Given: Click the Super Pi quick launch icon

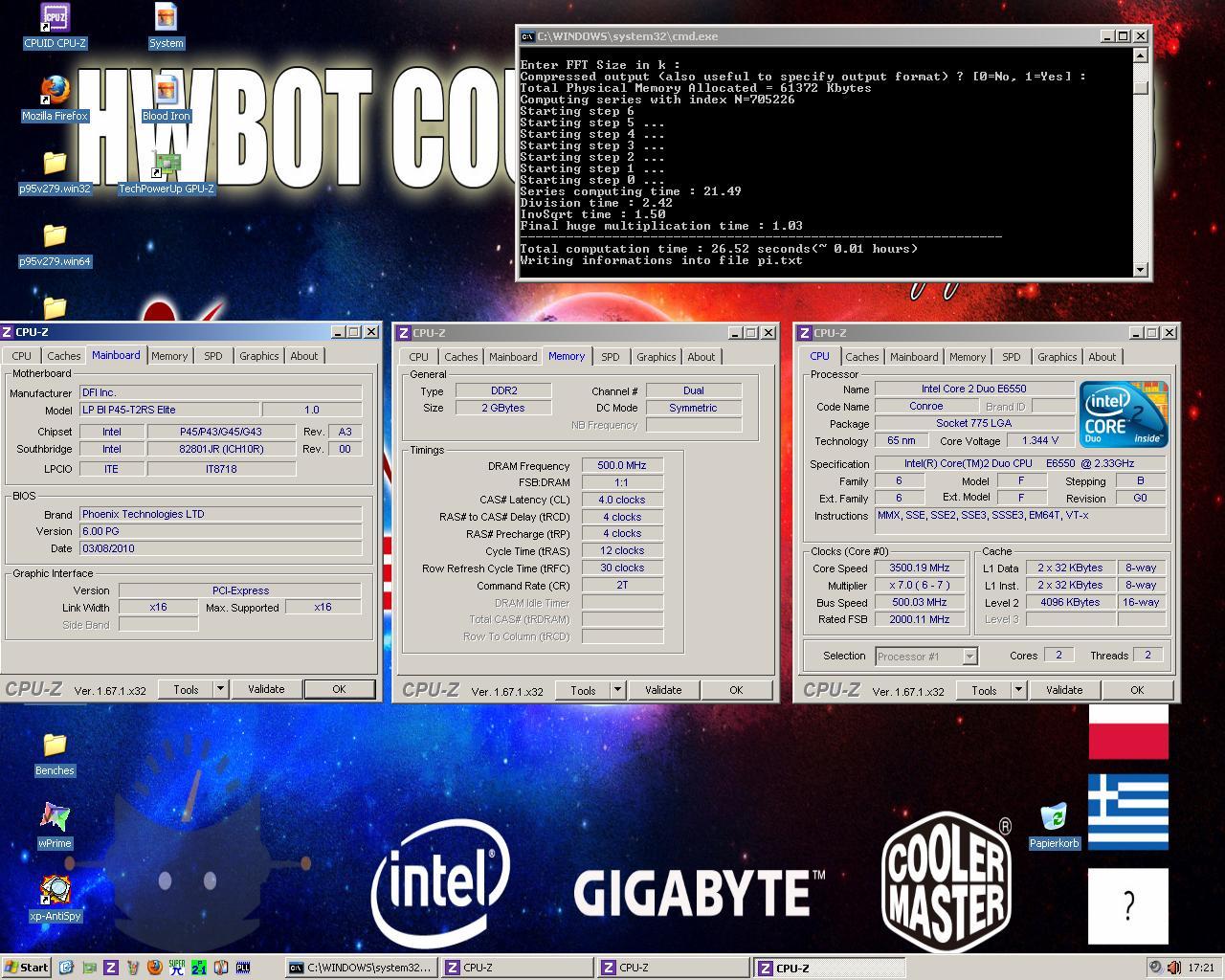Looking at the screenshot, I should (176, 968).
